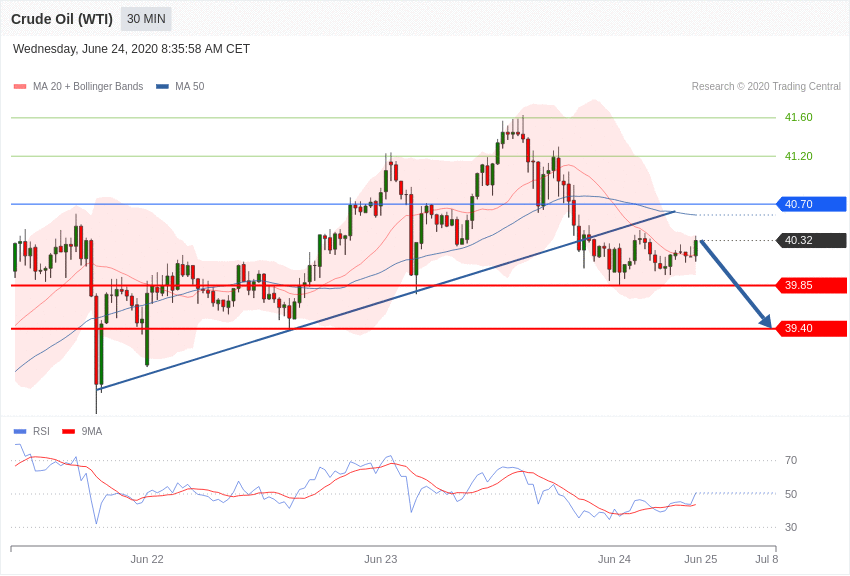
Task: Click the 9MA legend label
Action: 92,431
